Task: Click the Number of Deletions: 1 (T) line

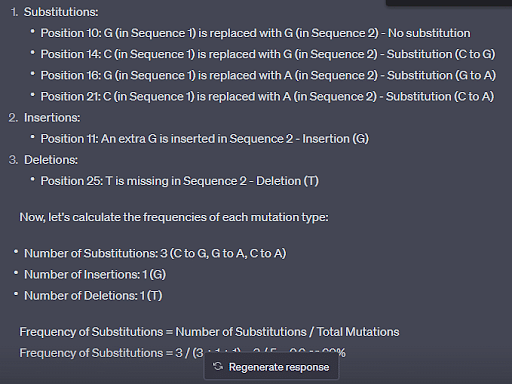Action: click(x=93, y=296)
